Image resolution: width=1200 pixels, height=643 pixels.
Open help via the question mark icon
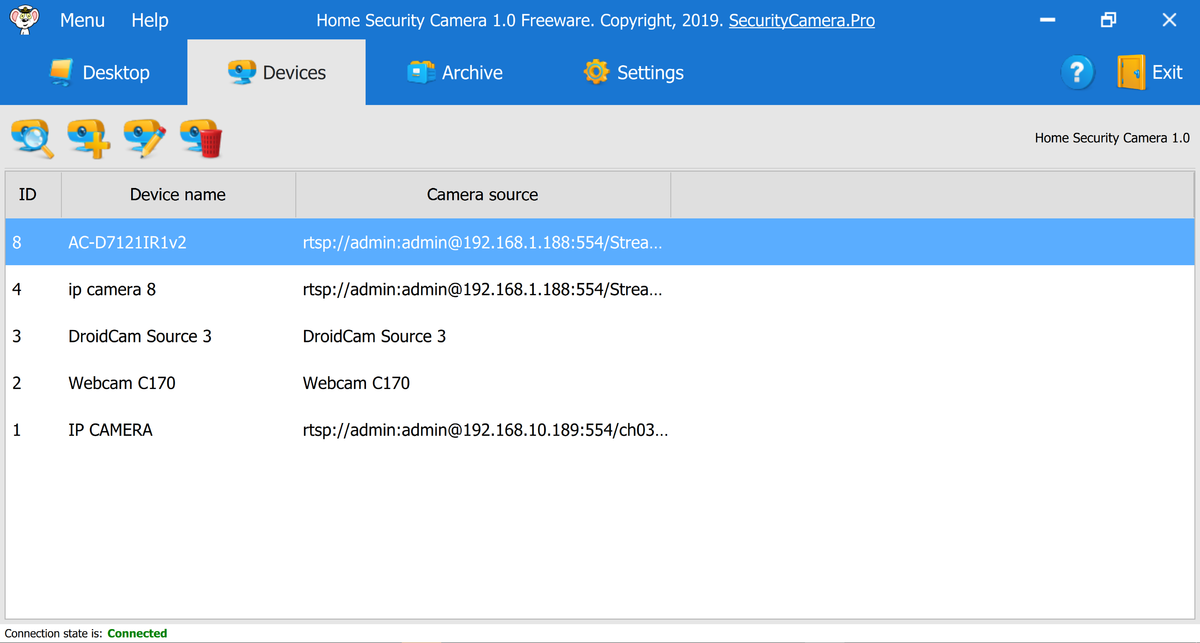pyautogui.click(x=1077, y=71)
